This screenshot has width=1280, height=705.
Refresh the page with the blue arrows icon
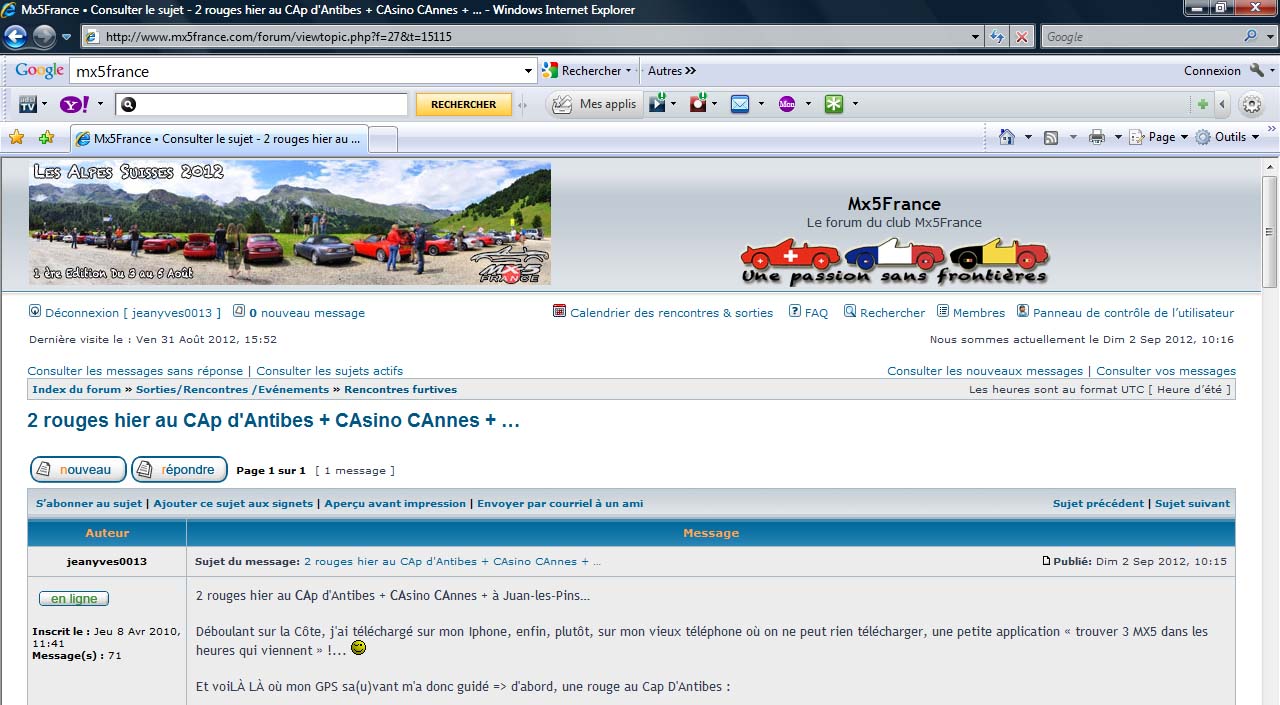point(997,37)
